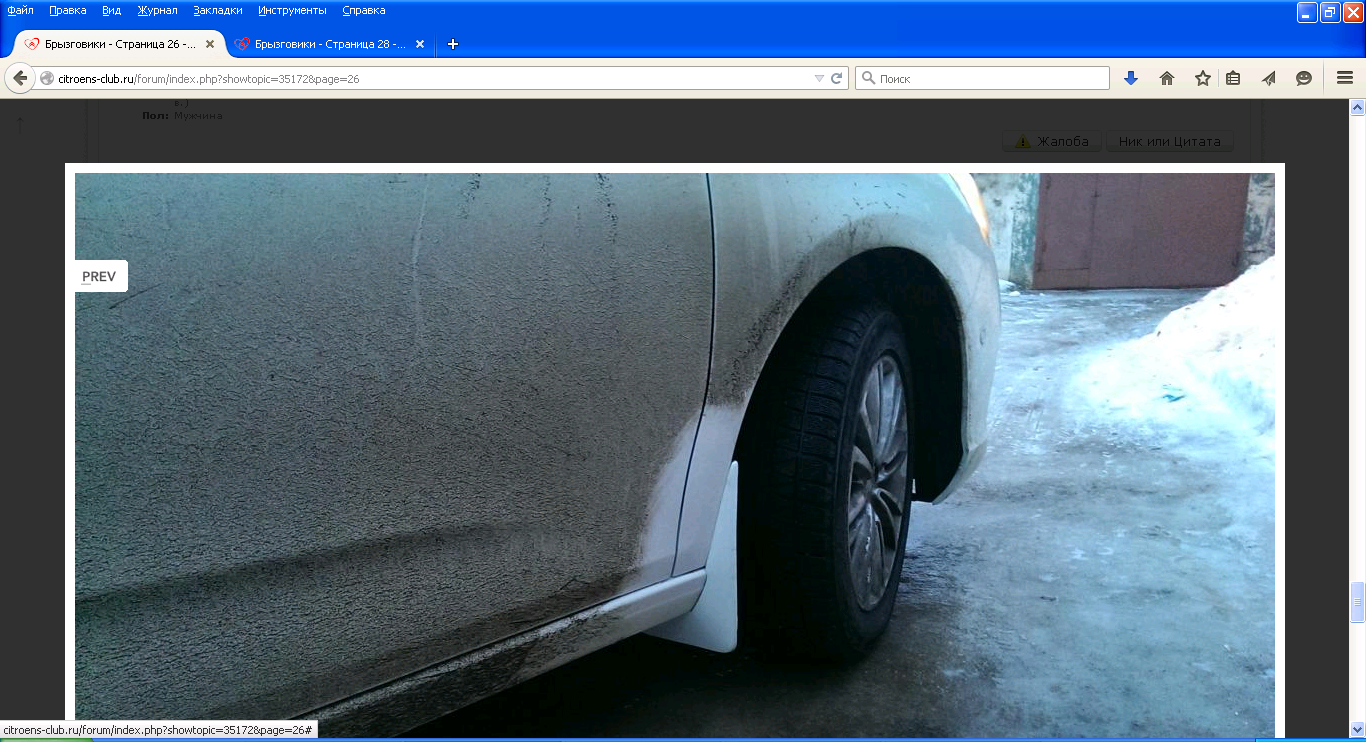Click the Ник или Цитата button
Viewport: 1366px width, 742px height.
(x=1169, y=141)
